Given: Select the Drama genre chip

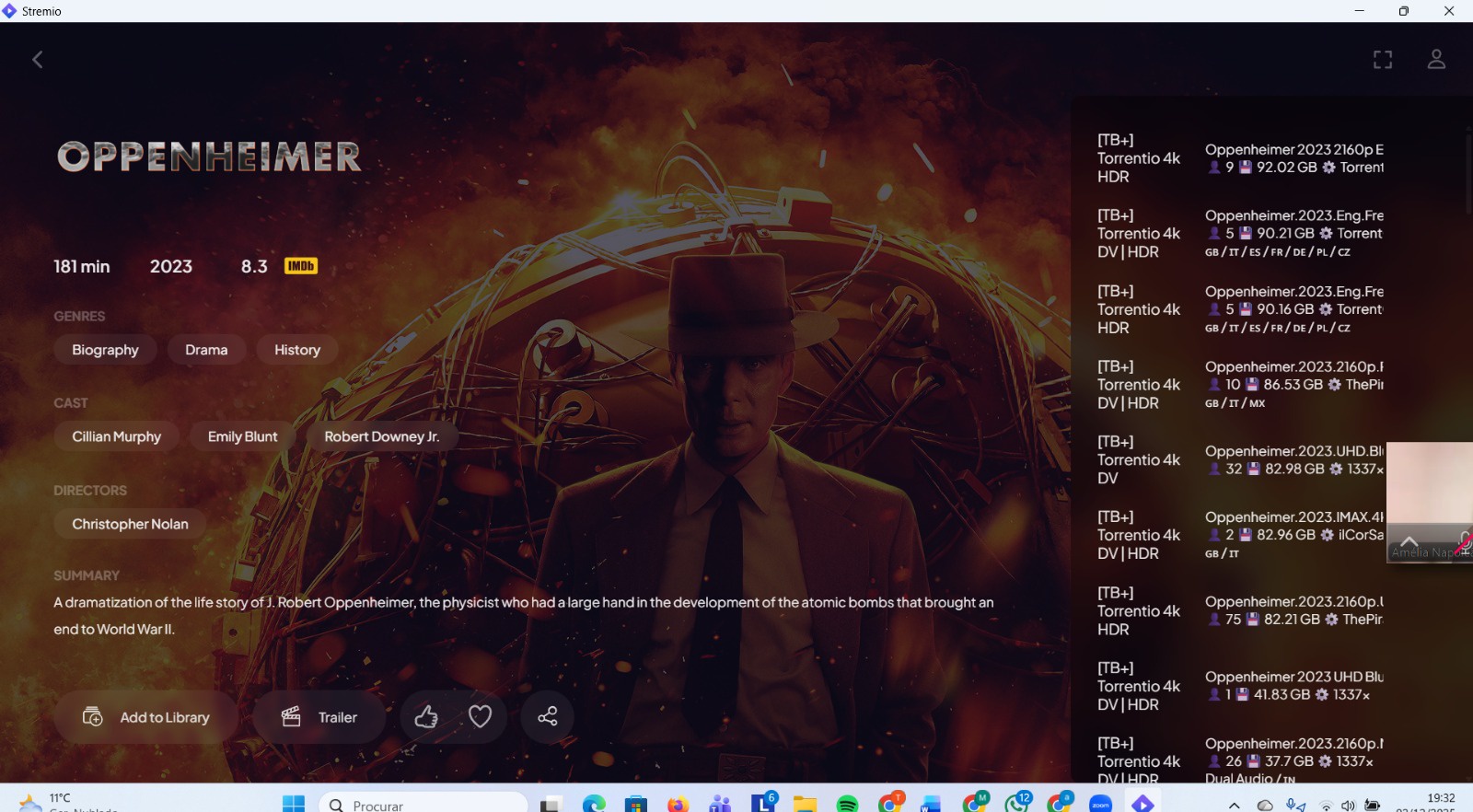Looking at the screenshot, I should (206, 350).
